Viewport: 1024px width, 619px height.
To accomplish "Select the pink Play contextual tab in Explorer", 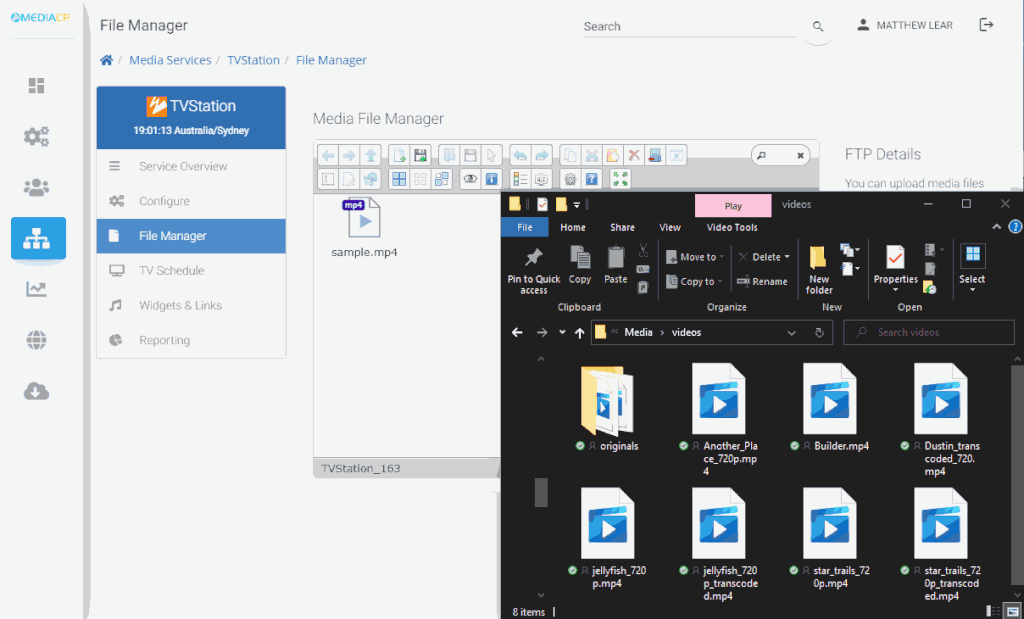I will point(733,206).
